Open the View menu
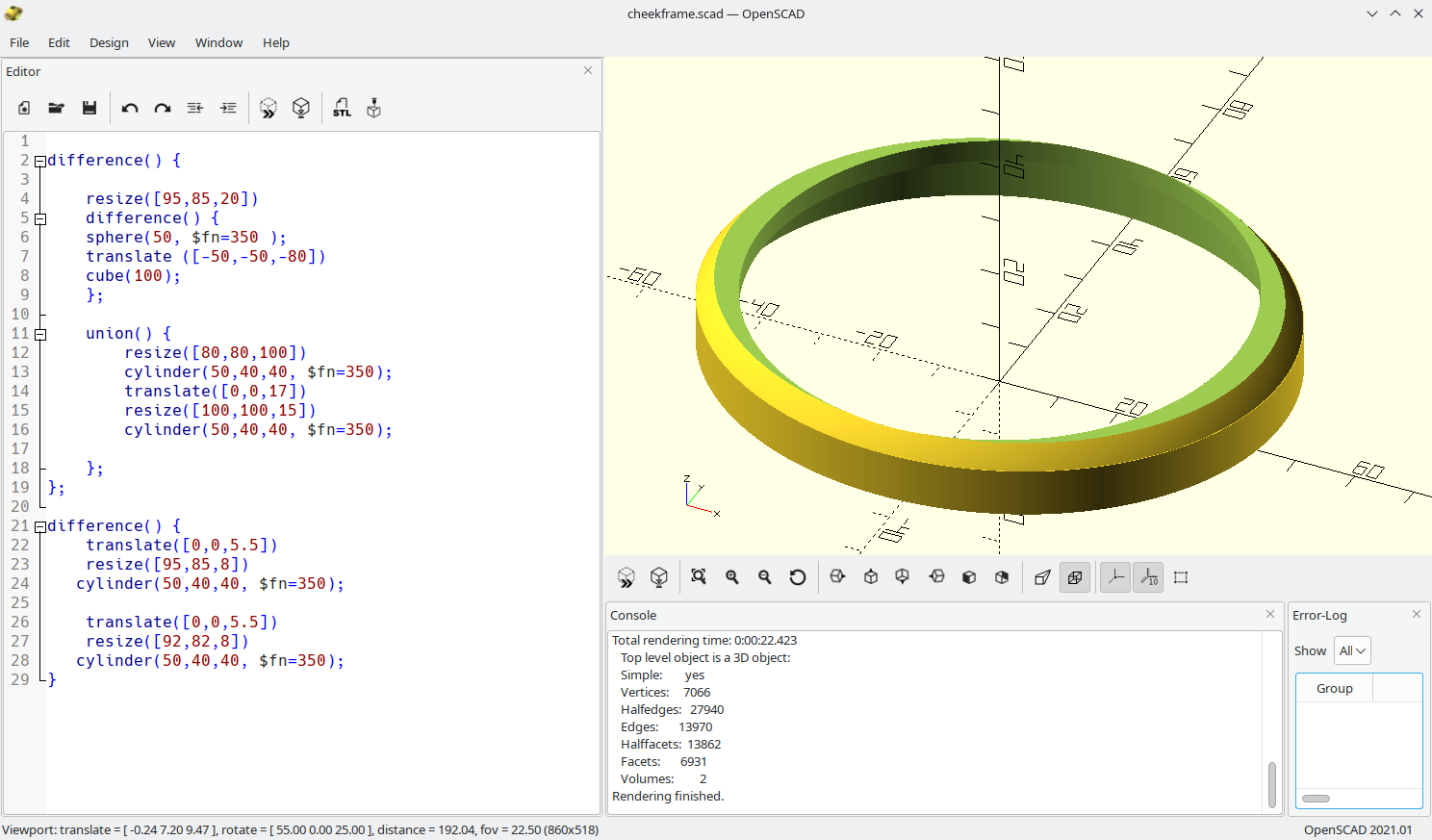This screenshot has height=840, width=1432. click(x=161, y=42)
